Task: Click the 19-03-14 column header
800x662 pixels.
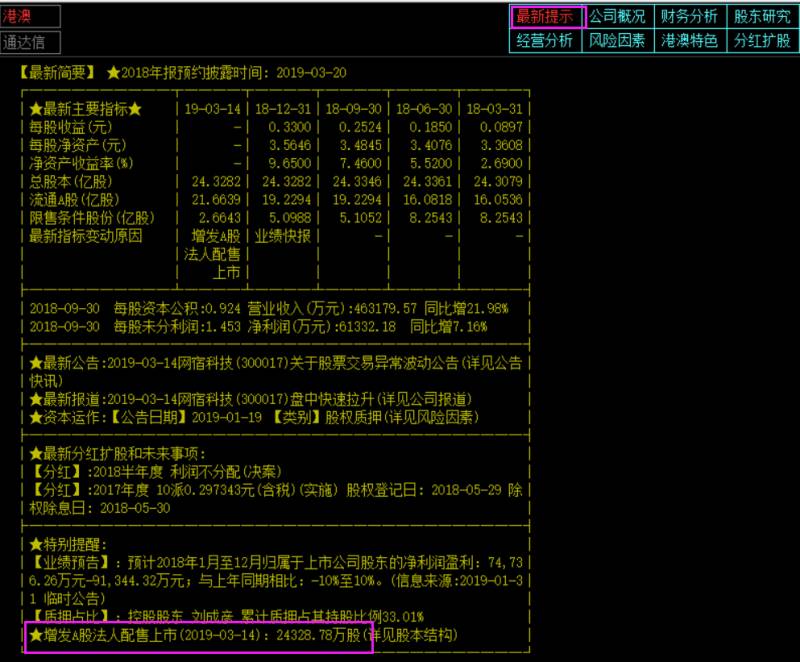Action: 212,109
